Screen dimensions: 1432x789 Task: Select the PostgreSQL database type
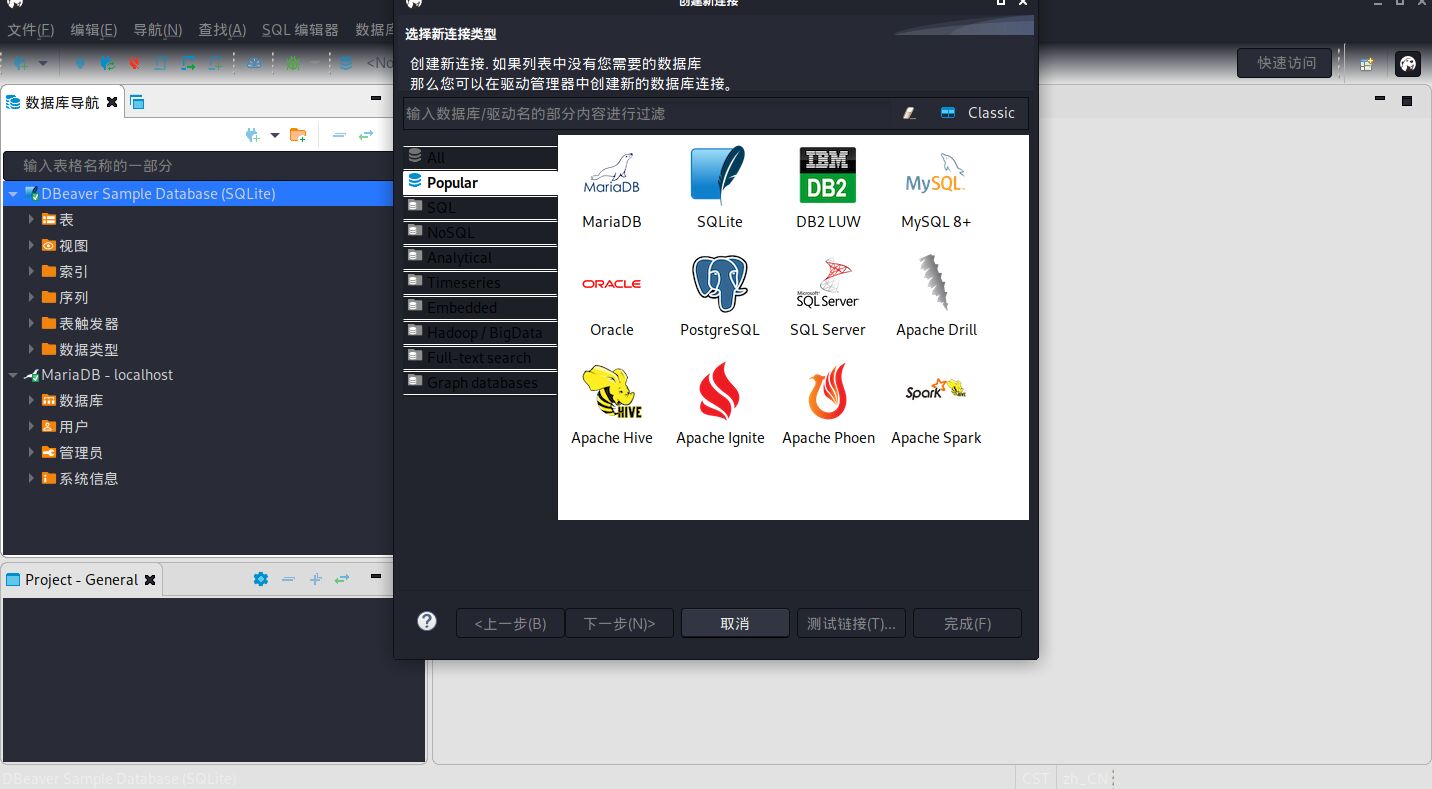click(x=719, y=293)
